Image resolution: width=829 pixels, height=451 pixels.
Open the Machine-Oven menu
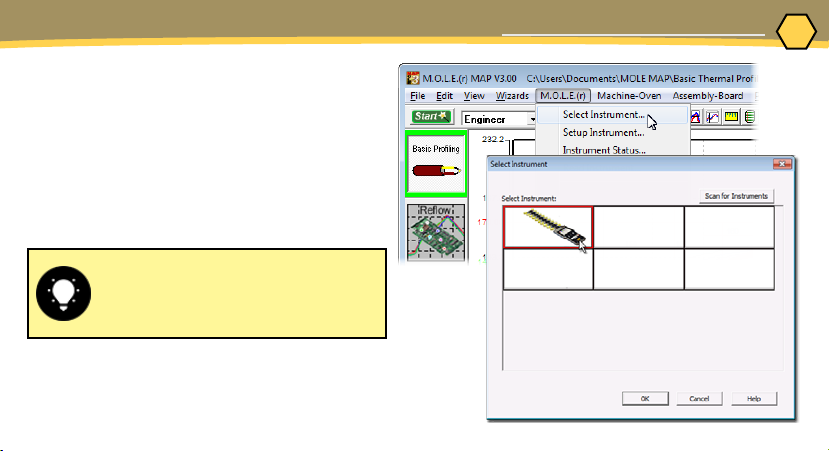(x=629, y=96)
